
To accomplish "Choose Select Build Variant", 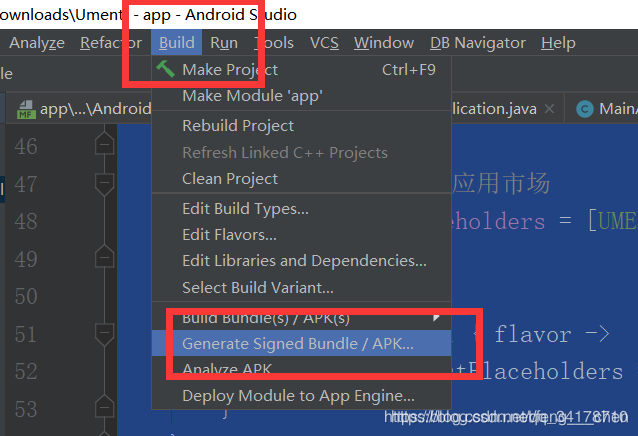I will [302, 288].
